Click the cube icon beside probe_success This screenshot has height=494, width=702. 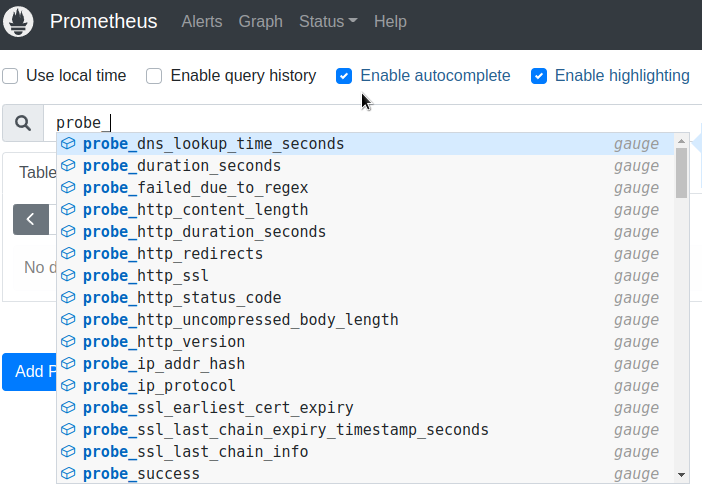[68, 473]
